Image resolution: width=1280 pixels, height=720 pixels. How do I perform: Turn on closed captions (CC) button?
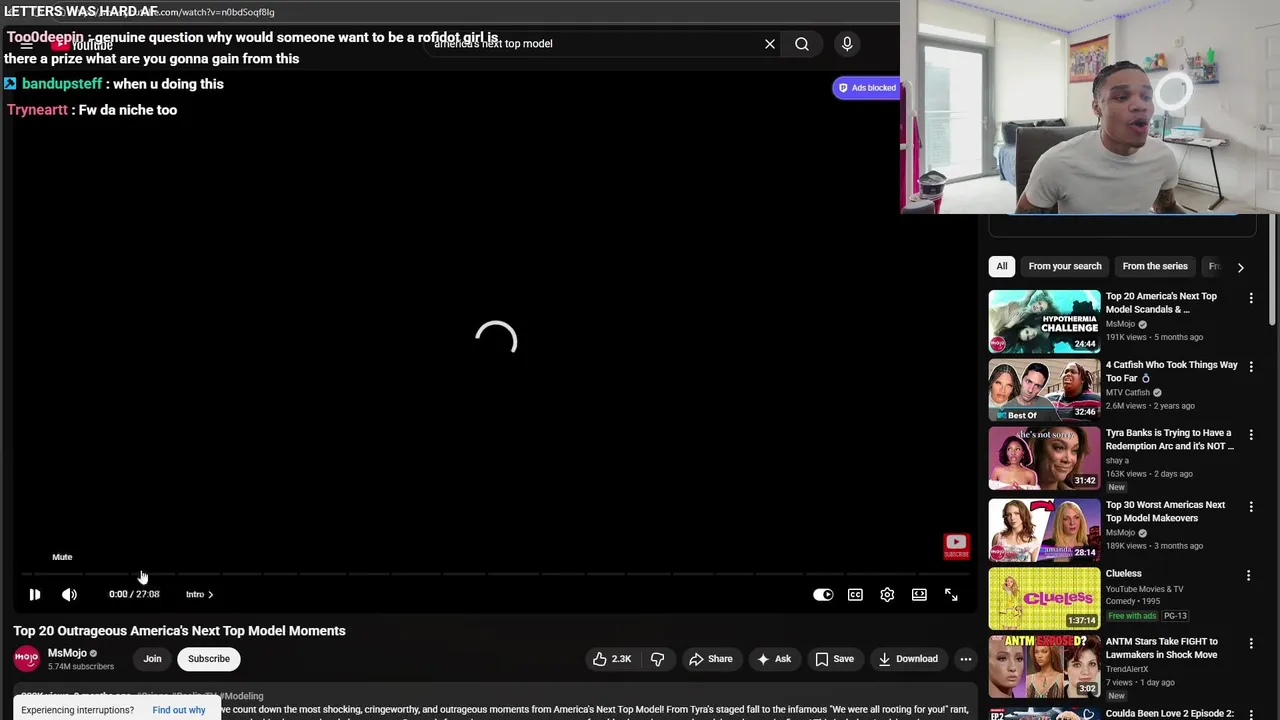(855, 594)
